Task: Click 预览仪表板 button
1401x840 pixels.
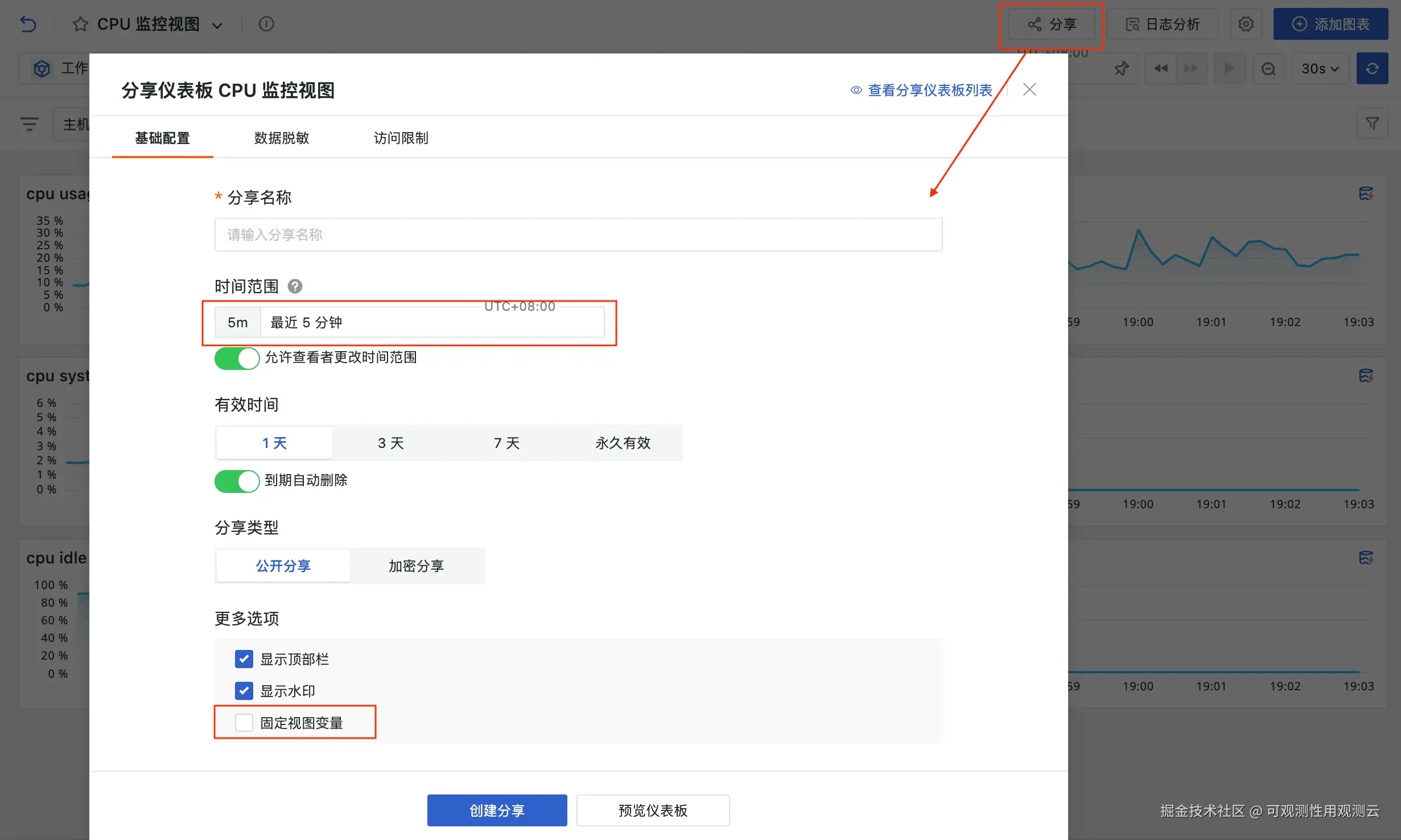Action: click(653, 810)
